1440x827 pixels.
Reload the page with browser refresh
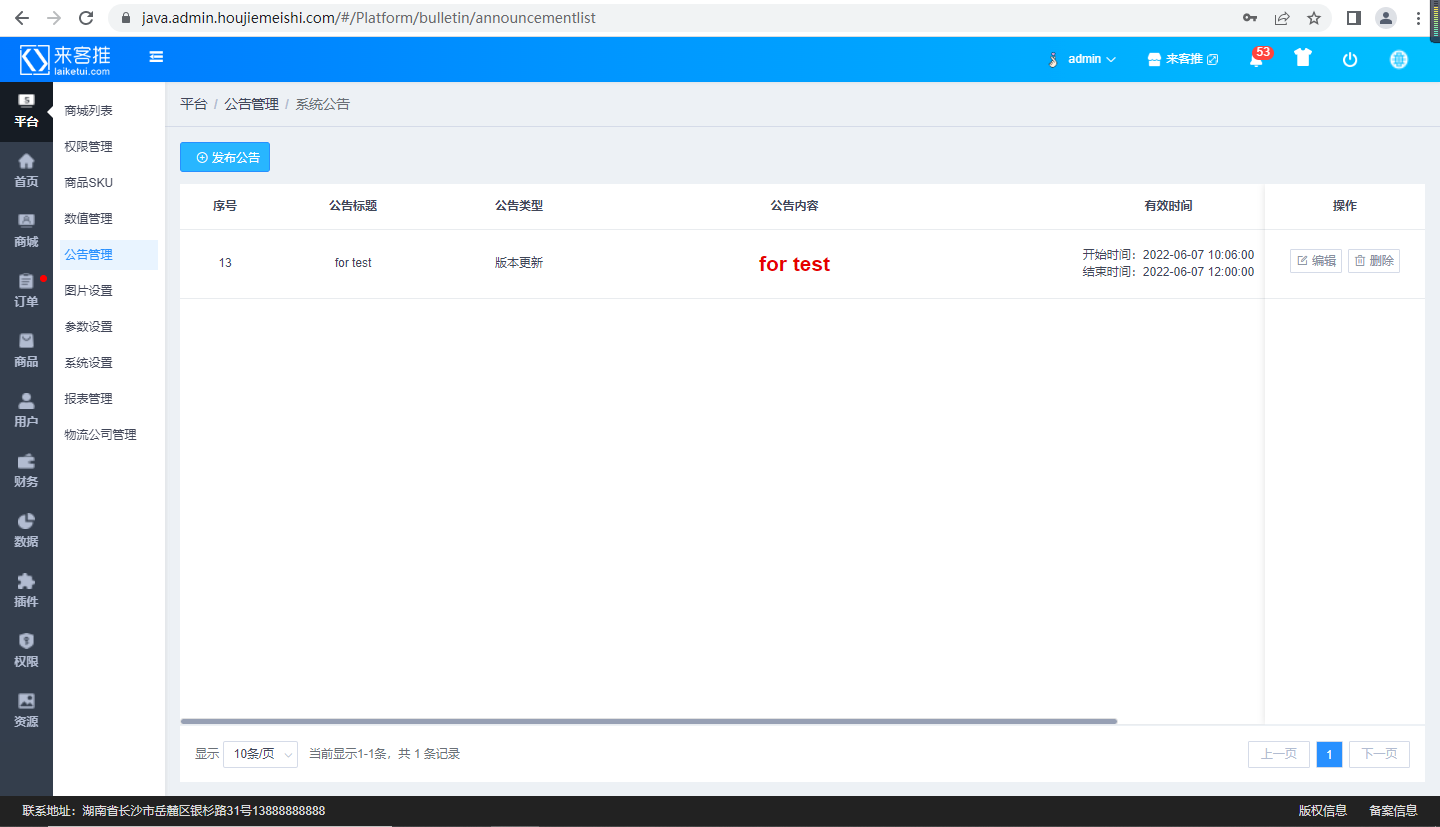point(86,18)
